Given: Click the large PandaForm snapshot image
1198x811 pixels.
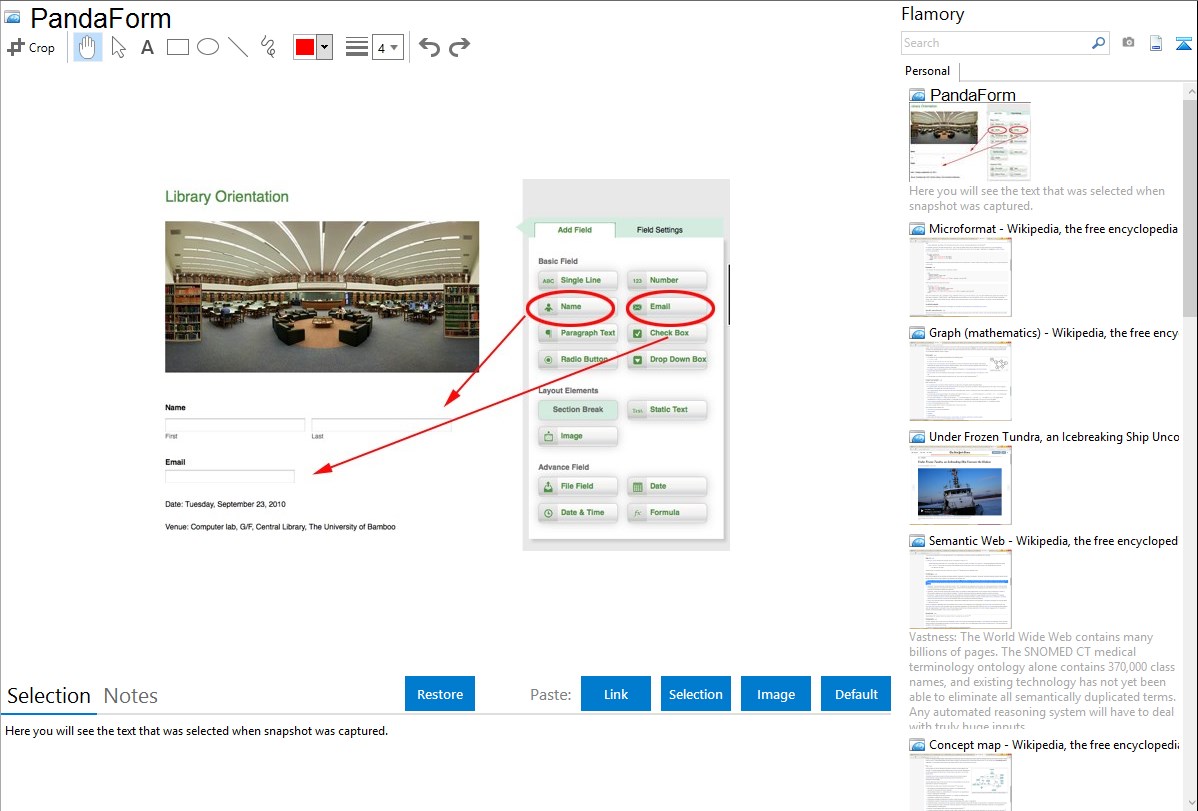Looking at the screenshot, I should (x=447, y=365).
